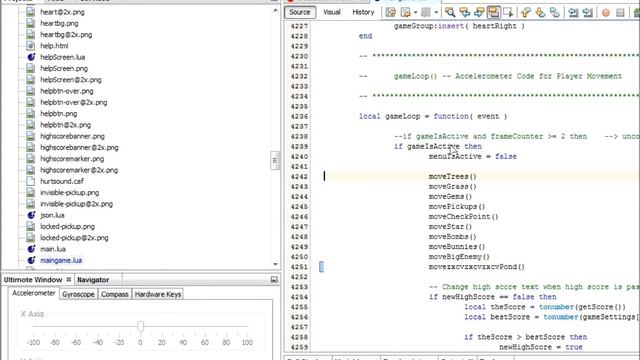Screen dimensions: 640x360
Task: Select highscorebanner.png file
Action: [x=72, y=136]
